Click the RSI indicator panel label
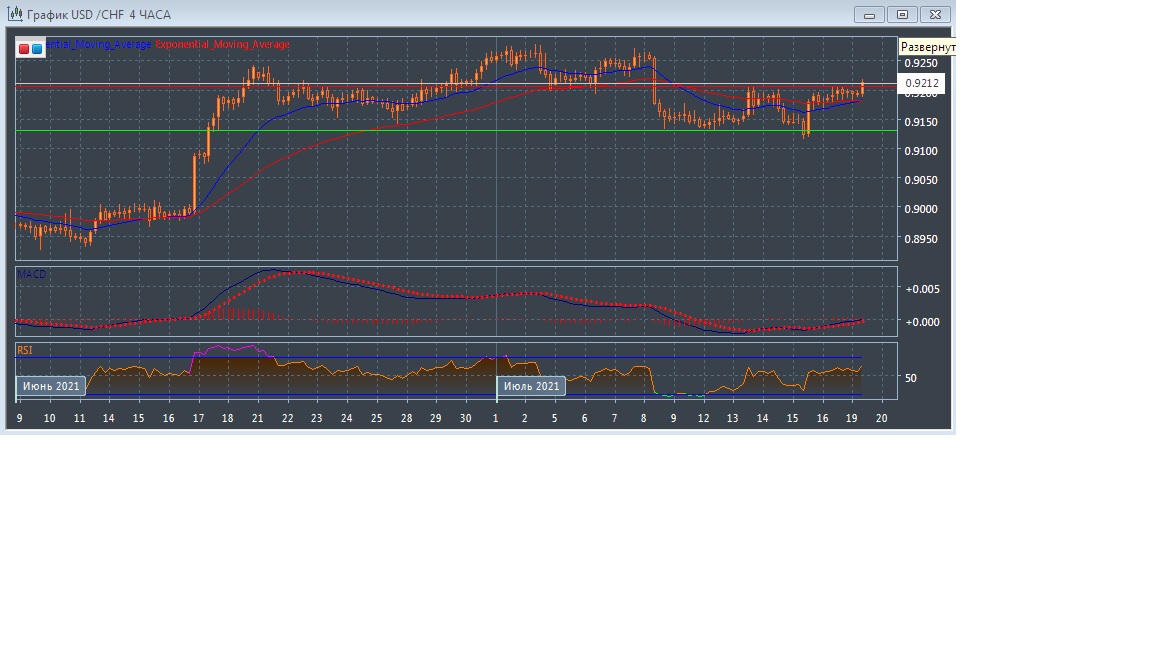 [25, 350]
